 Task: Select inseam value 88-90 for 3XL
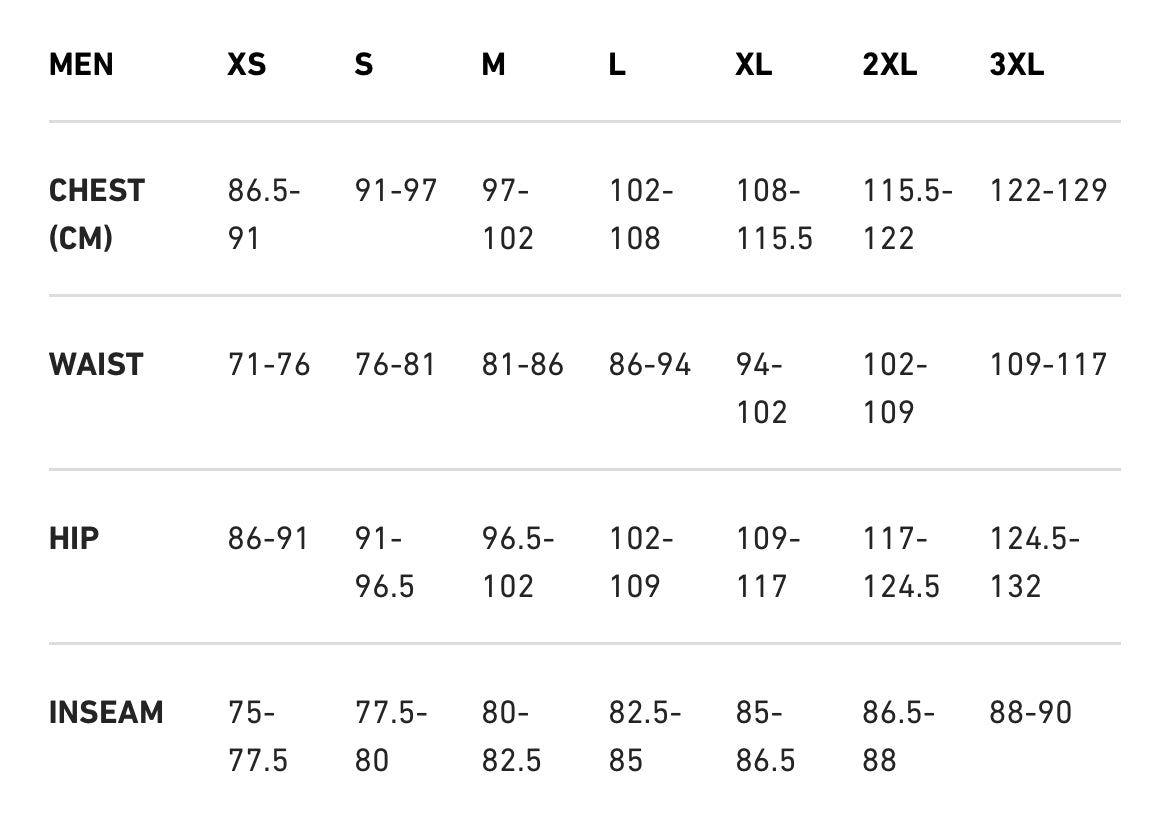tap(1030, 713)
